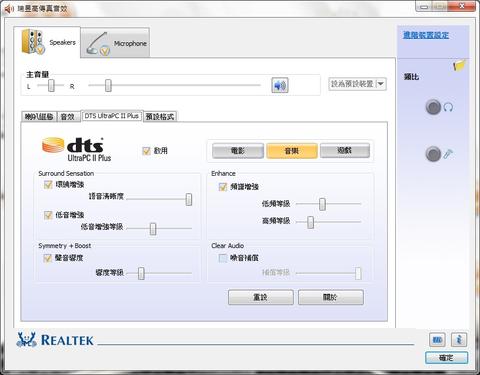Viewport: 480px width, 375px height.
Task: Click the Microphone device icon
Action: click(98, 44)
